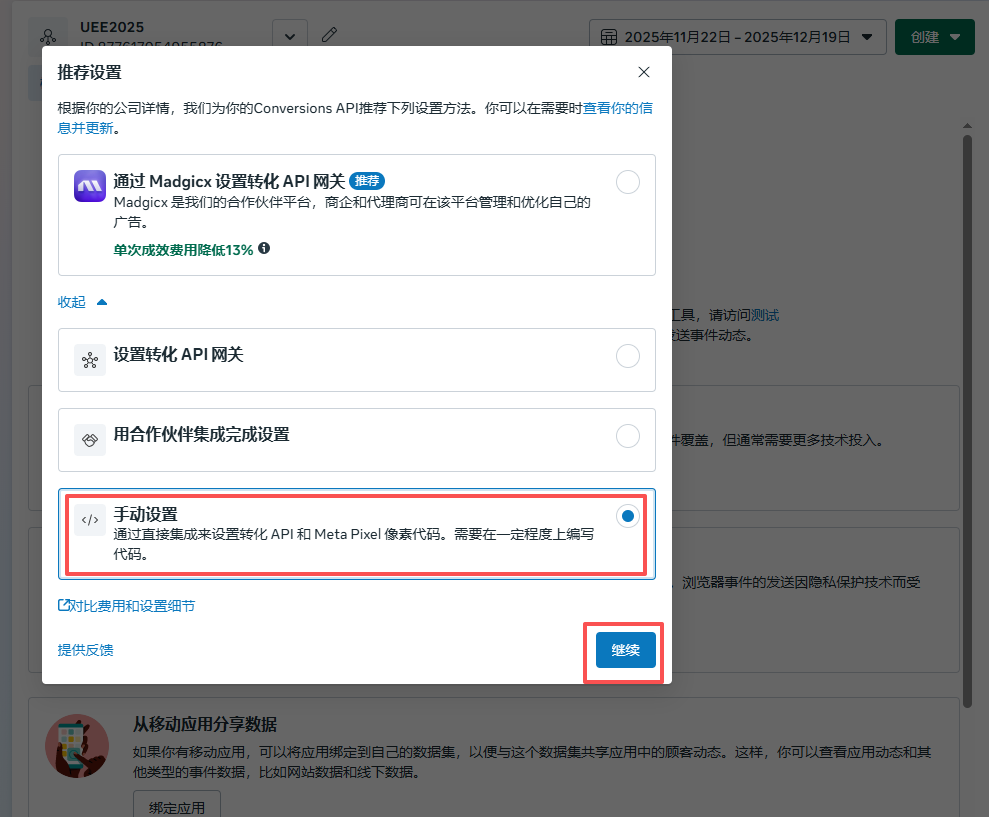Image resolution: width=989 pixels, height=817 pixels.
Task: Open the 创建 dropdown button
Action: [x=934, y=37]
